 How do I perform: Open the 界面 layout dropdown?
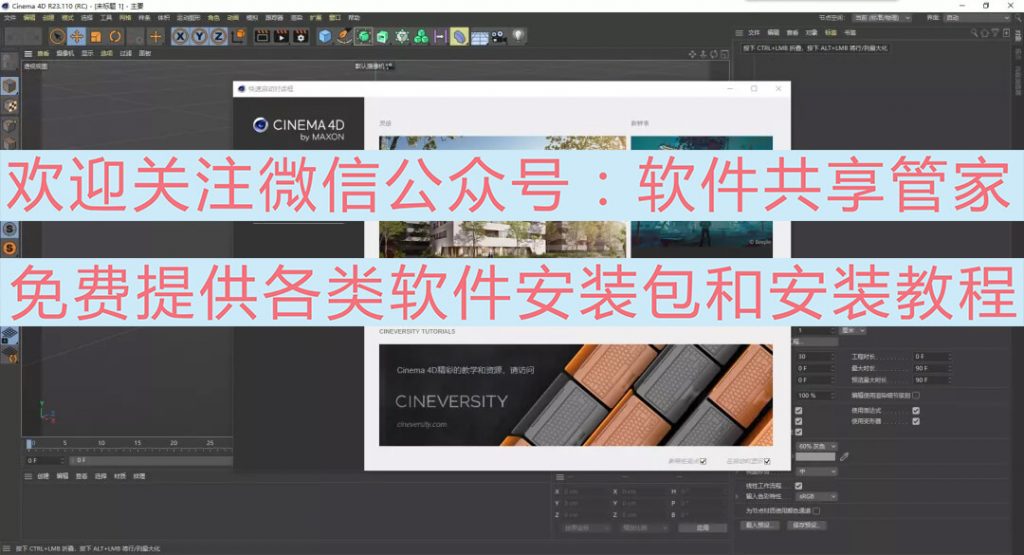pos(978,18)
